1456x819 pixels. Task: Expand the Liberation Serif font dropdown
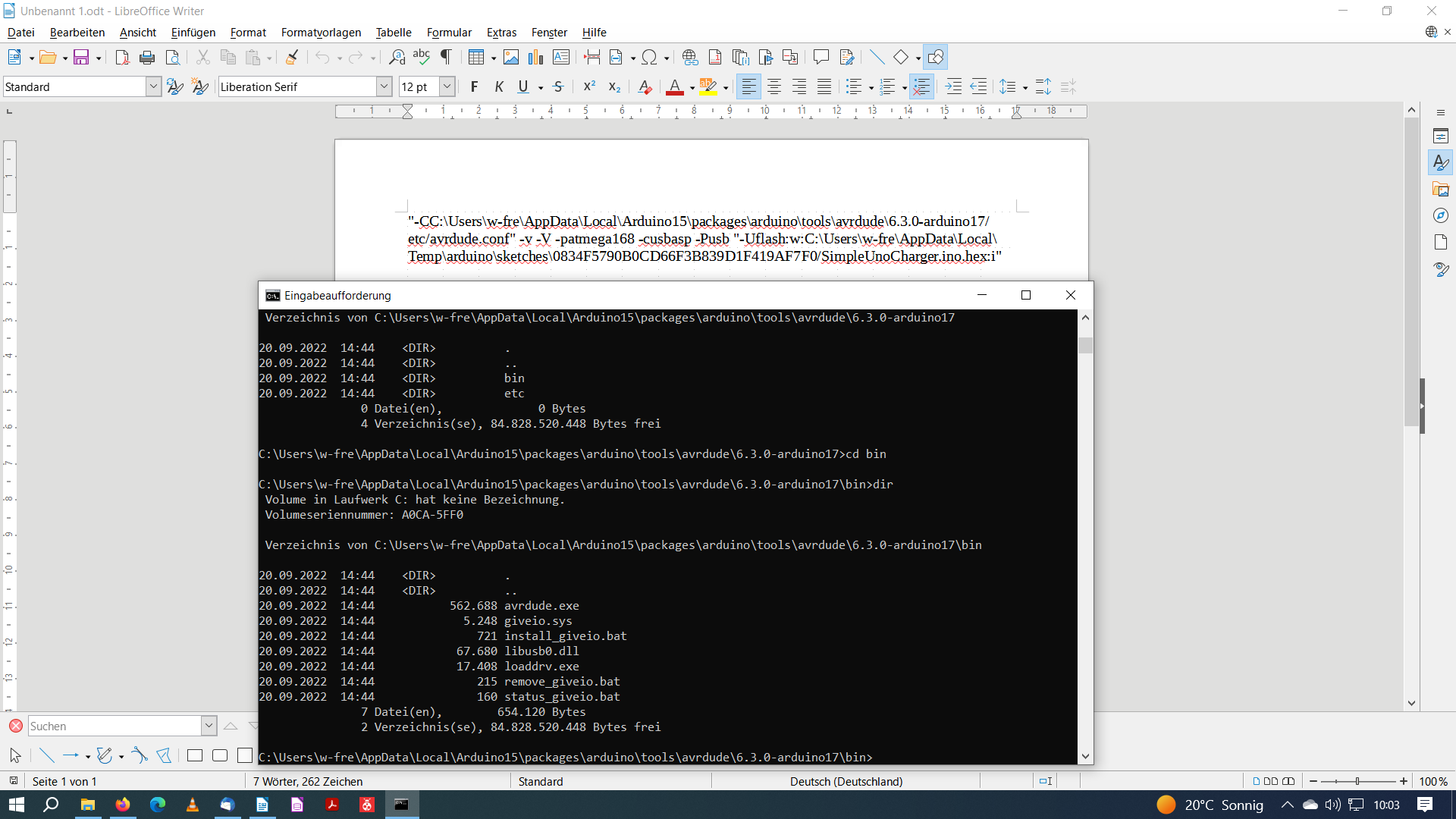[384, 86]
